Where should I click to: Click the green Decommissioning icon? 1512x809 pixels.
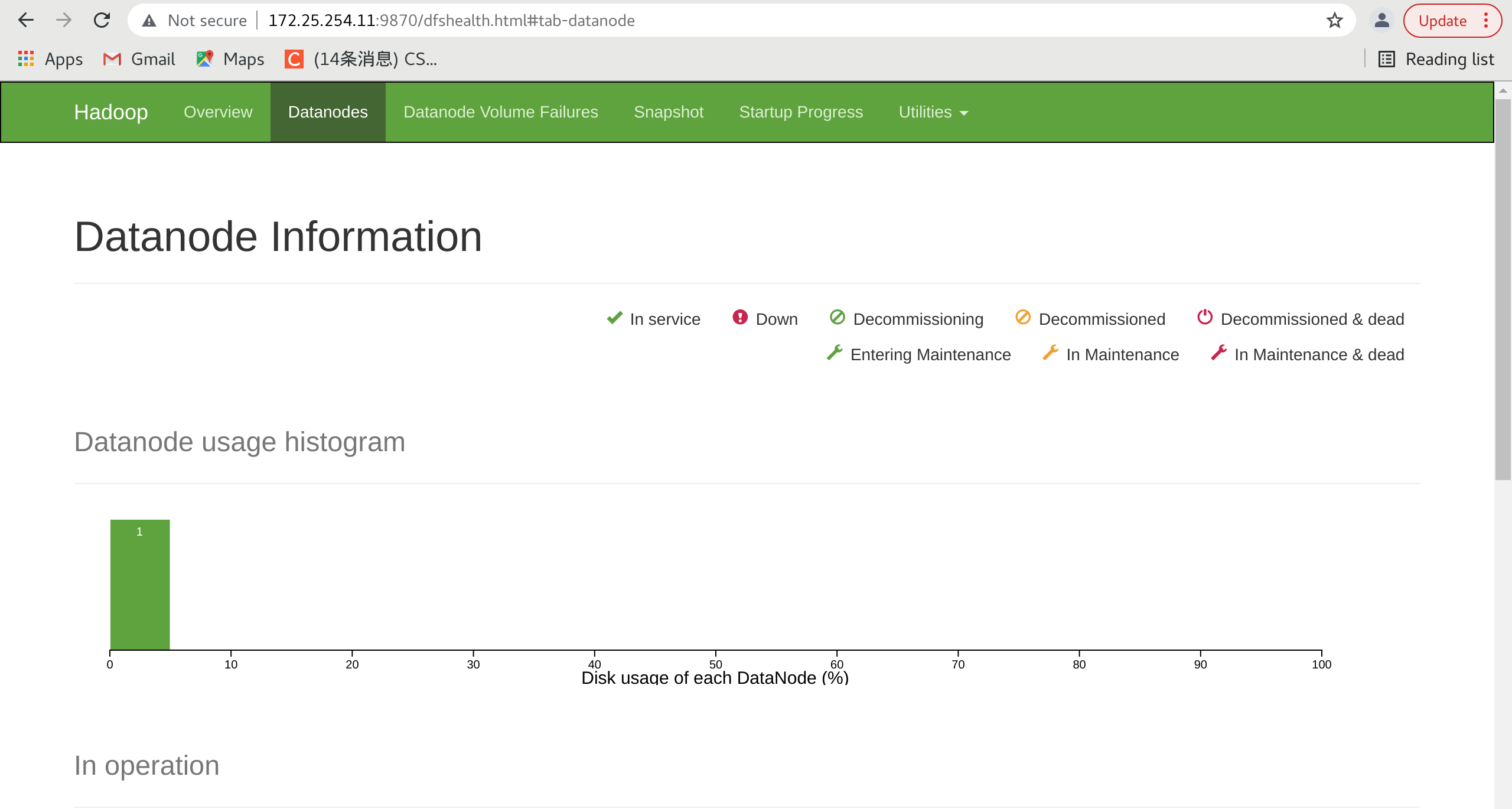(837, 318)
